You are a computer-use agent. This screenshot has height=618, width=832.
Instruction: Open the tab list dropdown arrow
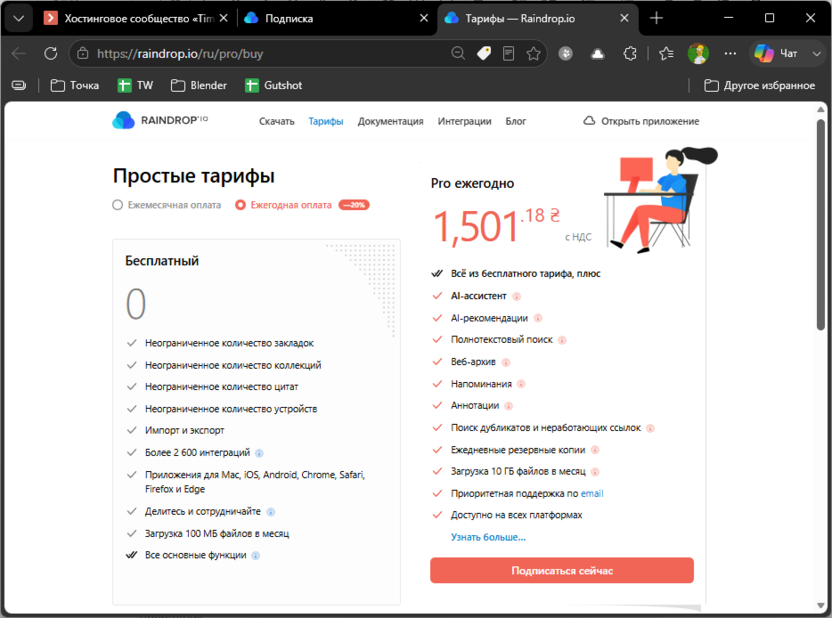19,19
